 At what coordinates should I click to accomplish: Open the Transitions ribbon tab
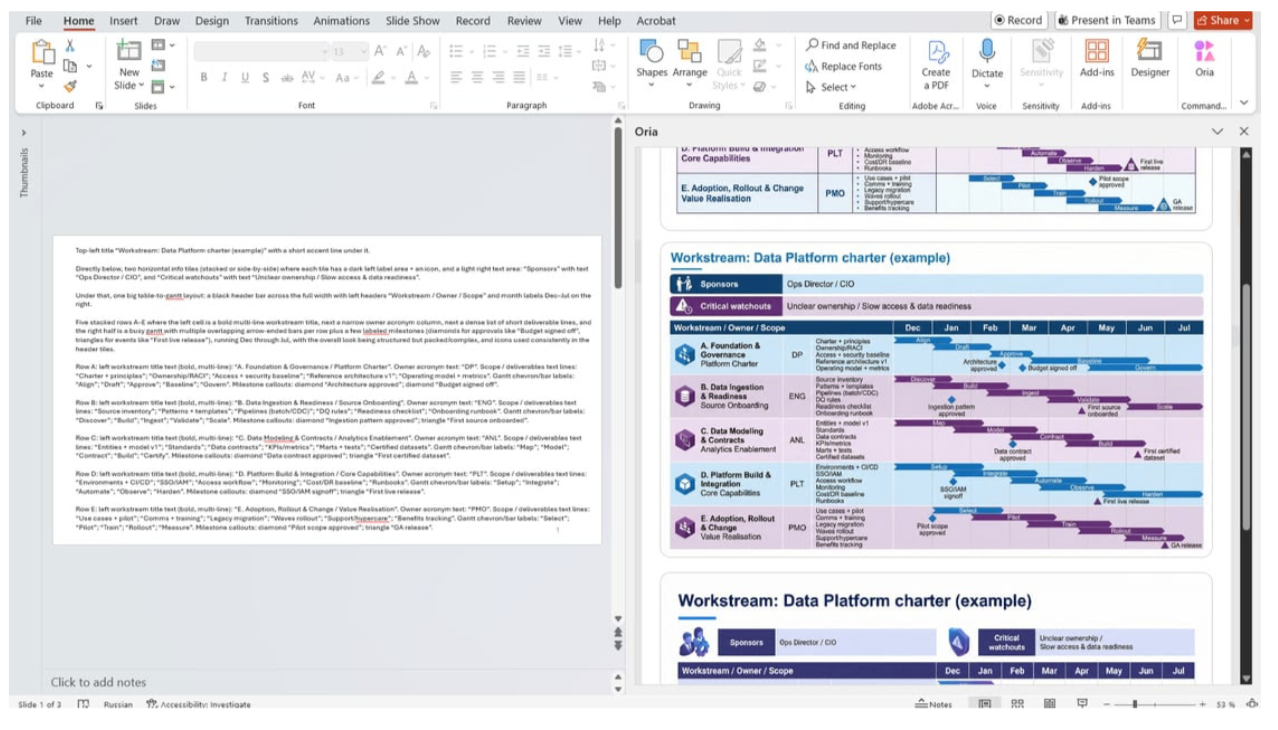(x=271, y=20)
